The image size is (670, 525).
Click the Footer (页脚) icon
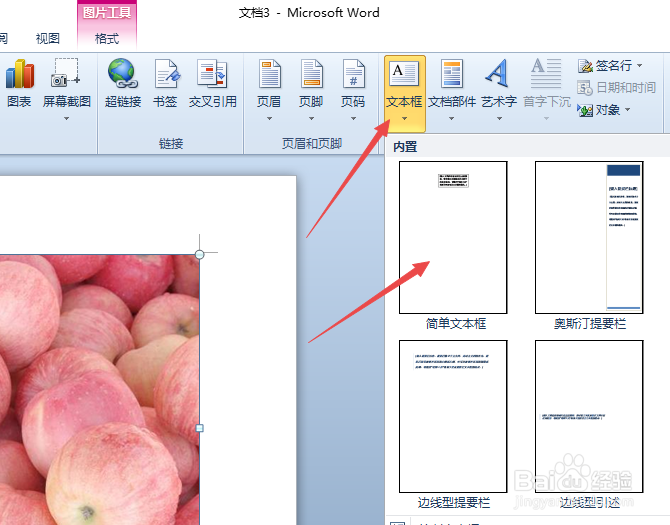311,73
